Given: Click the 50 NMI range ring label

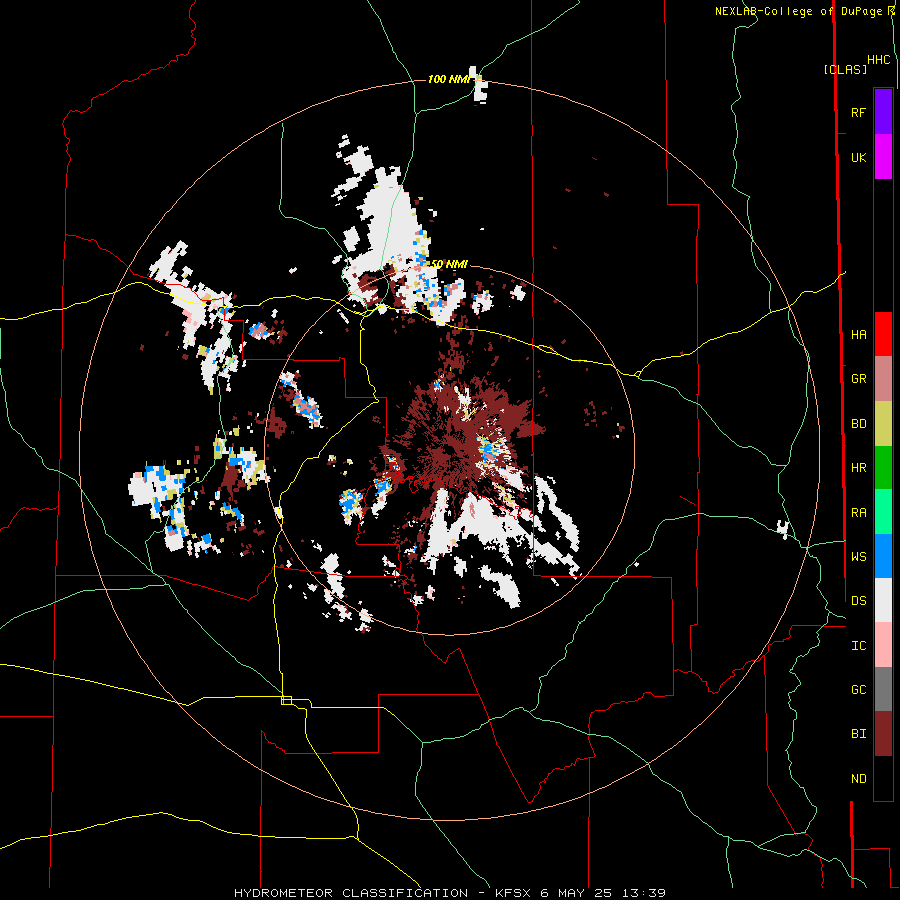Looking at the screenshot, I should 449,264.
